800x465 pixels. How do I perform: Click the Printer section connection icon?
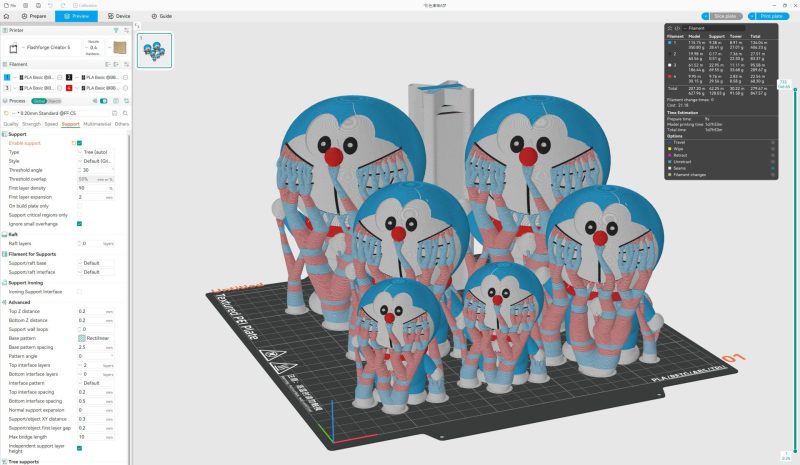click(116, 31)
